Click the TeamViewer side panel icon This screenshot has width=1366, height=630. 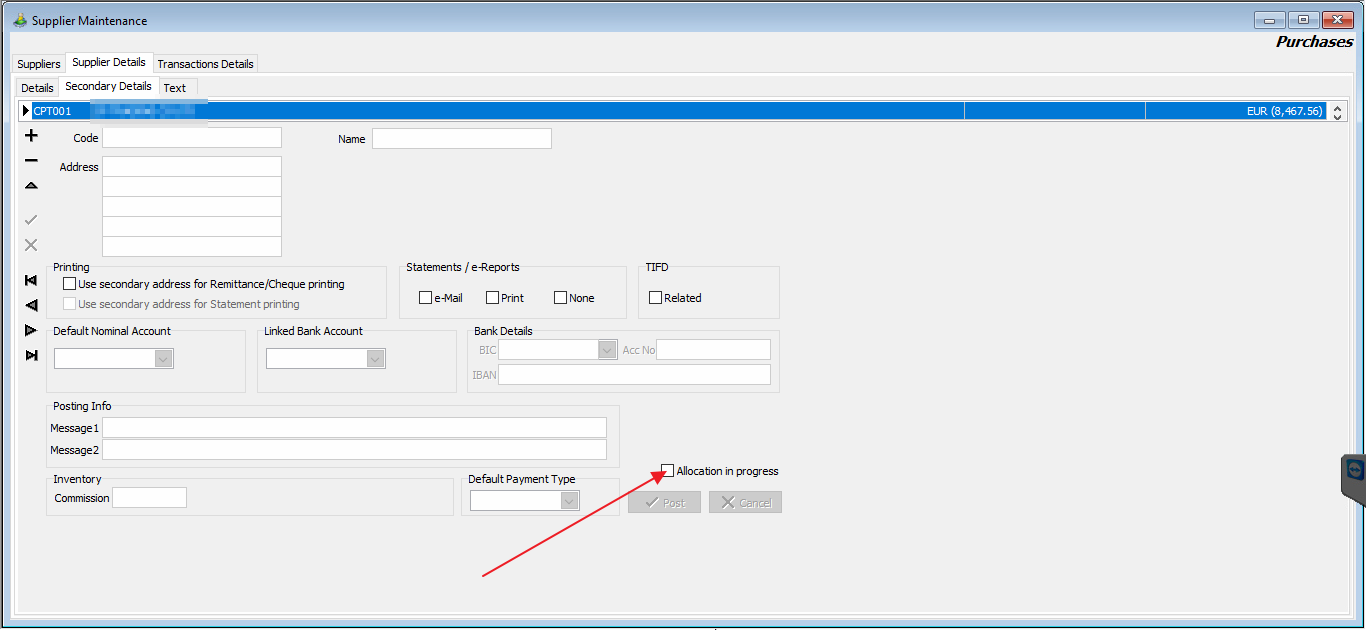coord(1355,470)
